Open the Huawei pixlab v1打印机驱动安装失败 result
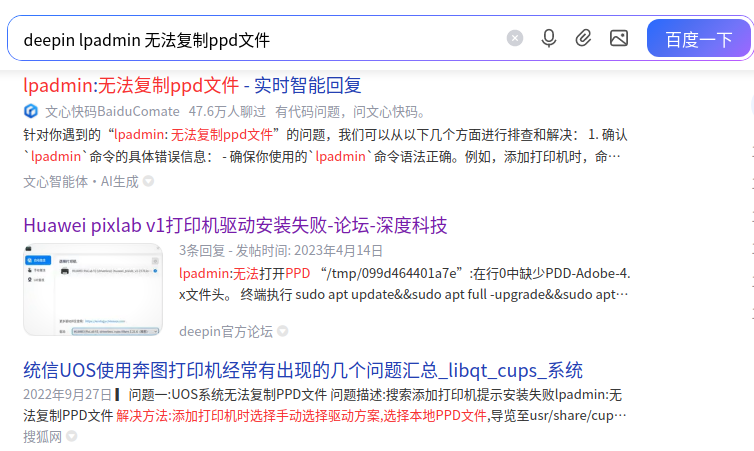Viewport: 754px width, 451px height. (235, 226)
